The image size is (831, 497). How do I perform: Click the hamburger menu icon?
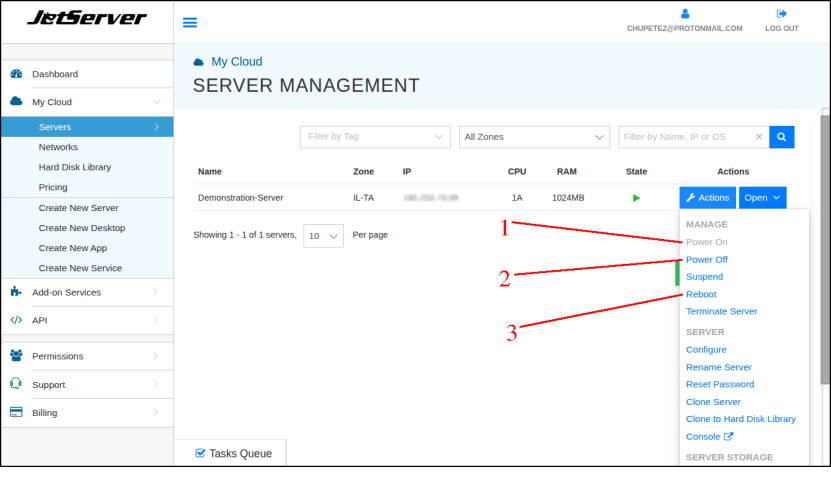[190, 22]
